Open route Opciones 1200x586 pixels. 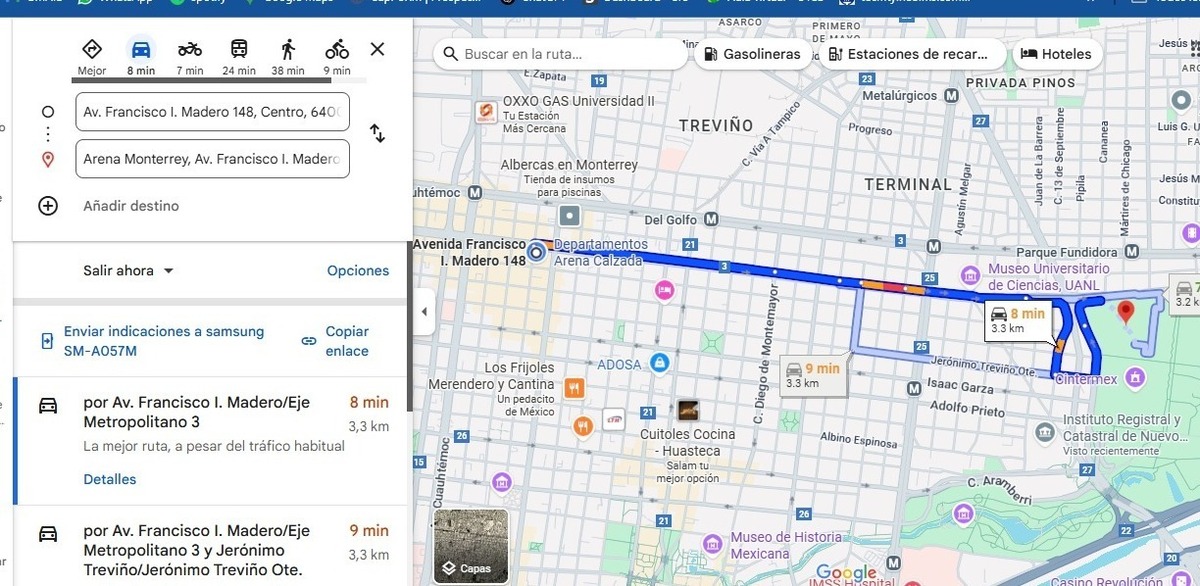(x=358, y=271)
